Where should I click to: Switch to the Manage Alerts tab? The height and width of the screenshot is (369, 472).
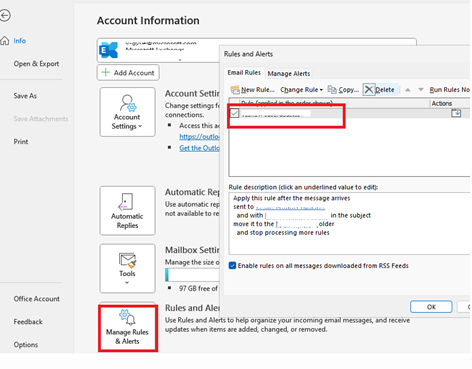point(289,73)
